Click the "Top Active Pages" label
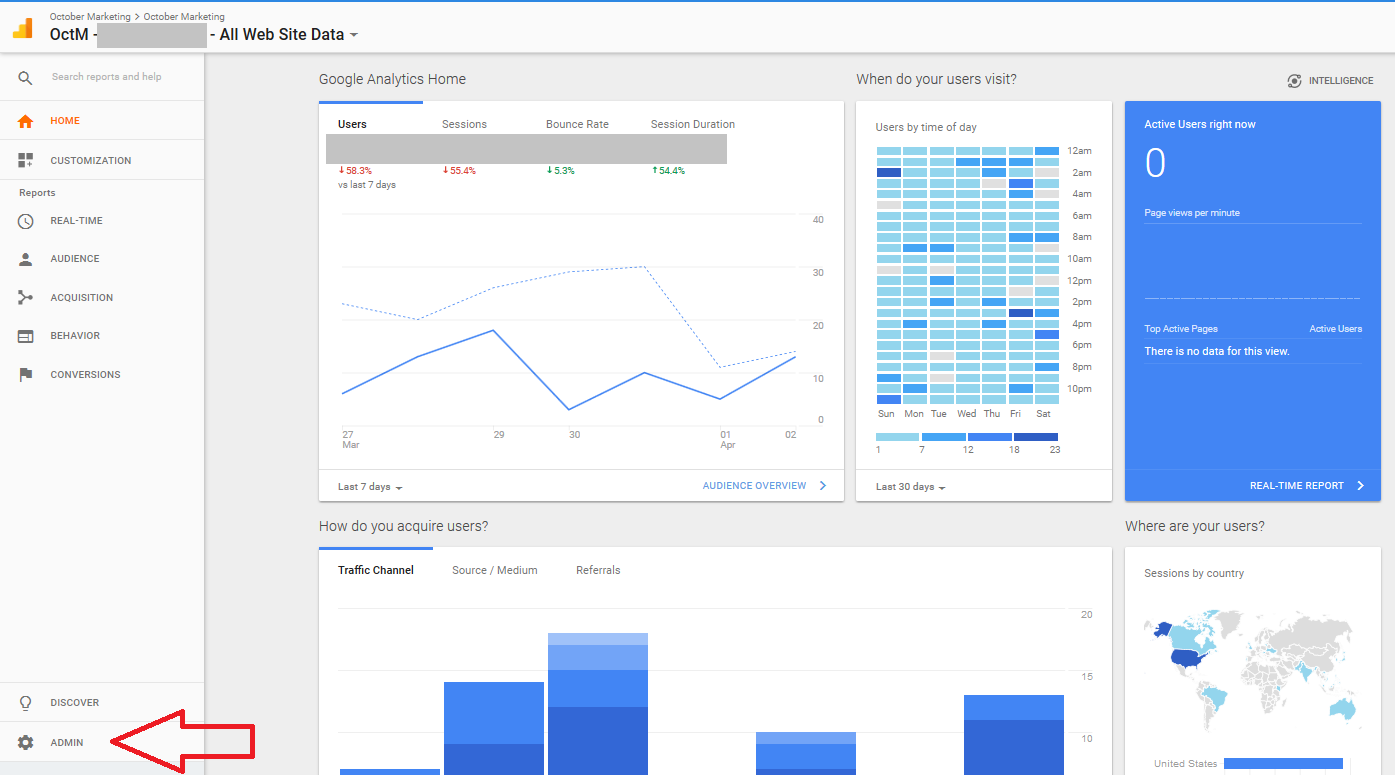 pos(1181,329)
